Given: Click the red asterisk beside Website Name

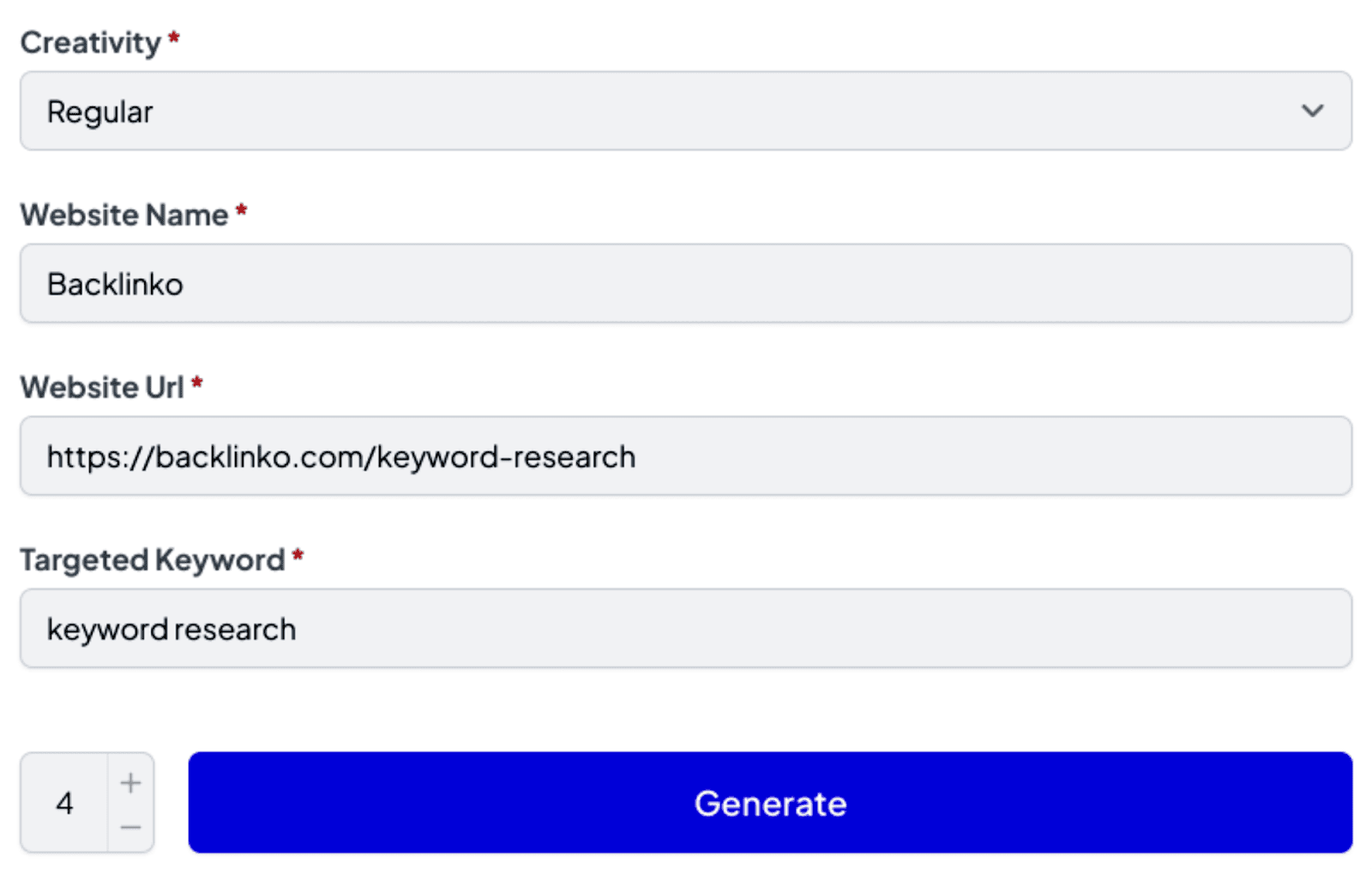Looking at the screenshot, I should 242,209.
